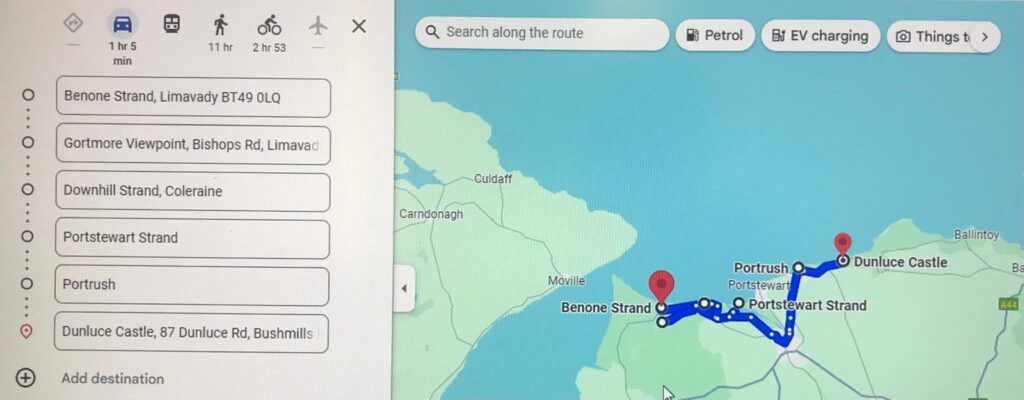Click the Portstewart Strand stop field
The height and width of the screenshot is (400, 1024).
coord(192,239)
